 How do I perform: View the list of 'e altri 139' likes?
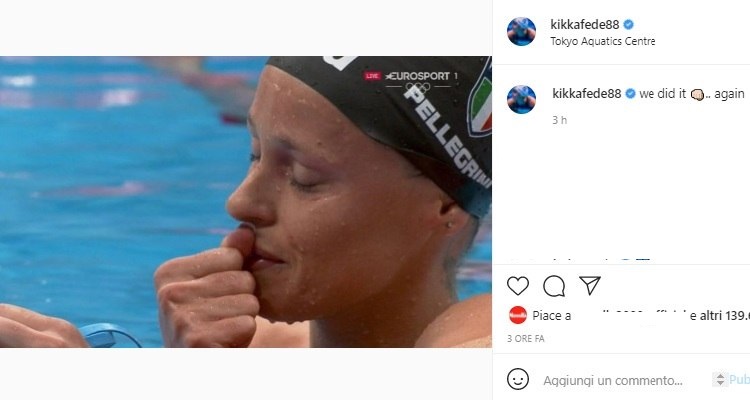click(719, 315)
